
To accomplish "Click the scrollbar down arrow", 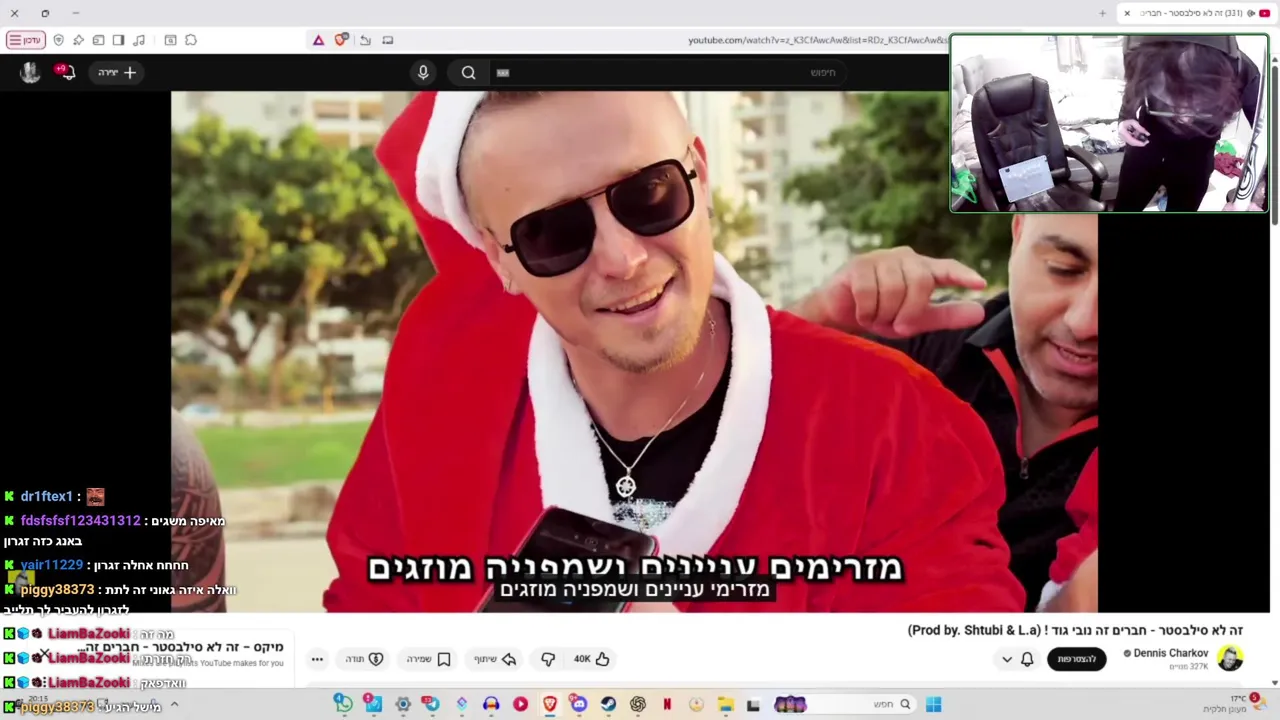I will 1275,683.
